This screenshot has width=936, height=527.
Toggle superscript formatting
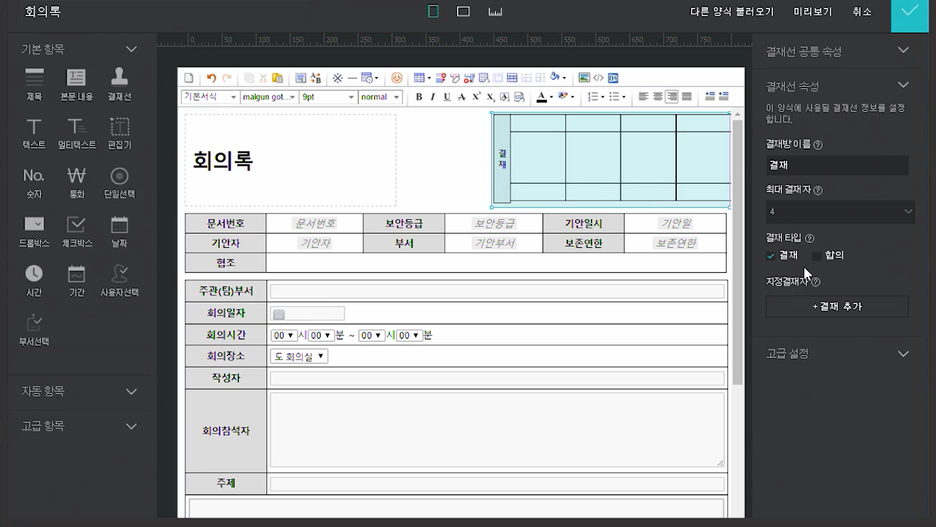[x=476, y=97]
